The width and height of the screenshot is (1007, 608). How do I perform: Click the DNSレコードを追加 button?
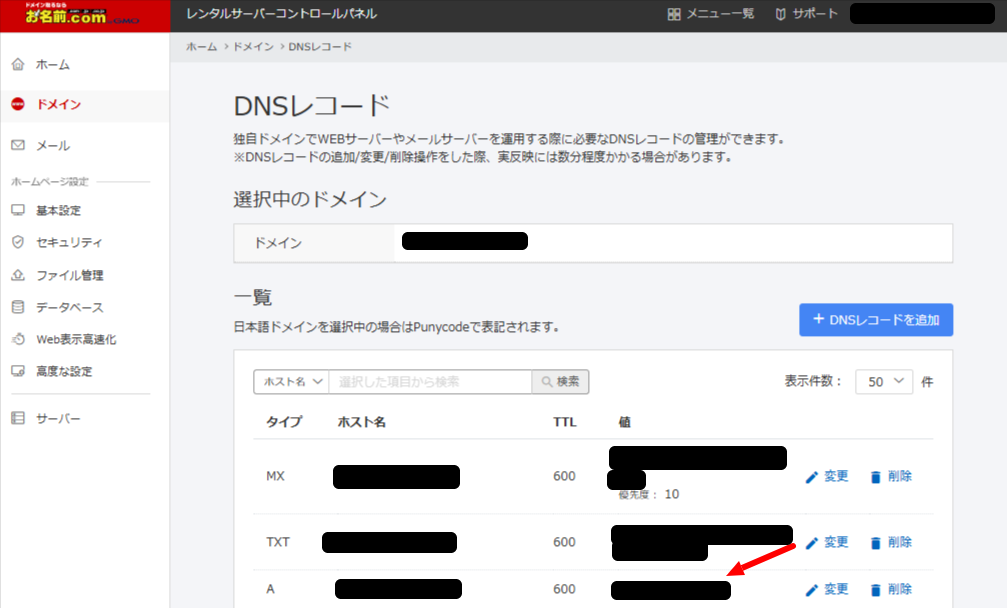click(x=876, y=320)
